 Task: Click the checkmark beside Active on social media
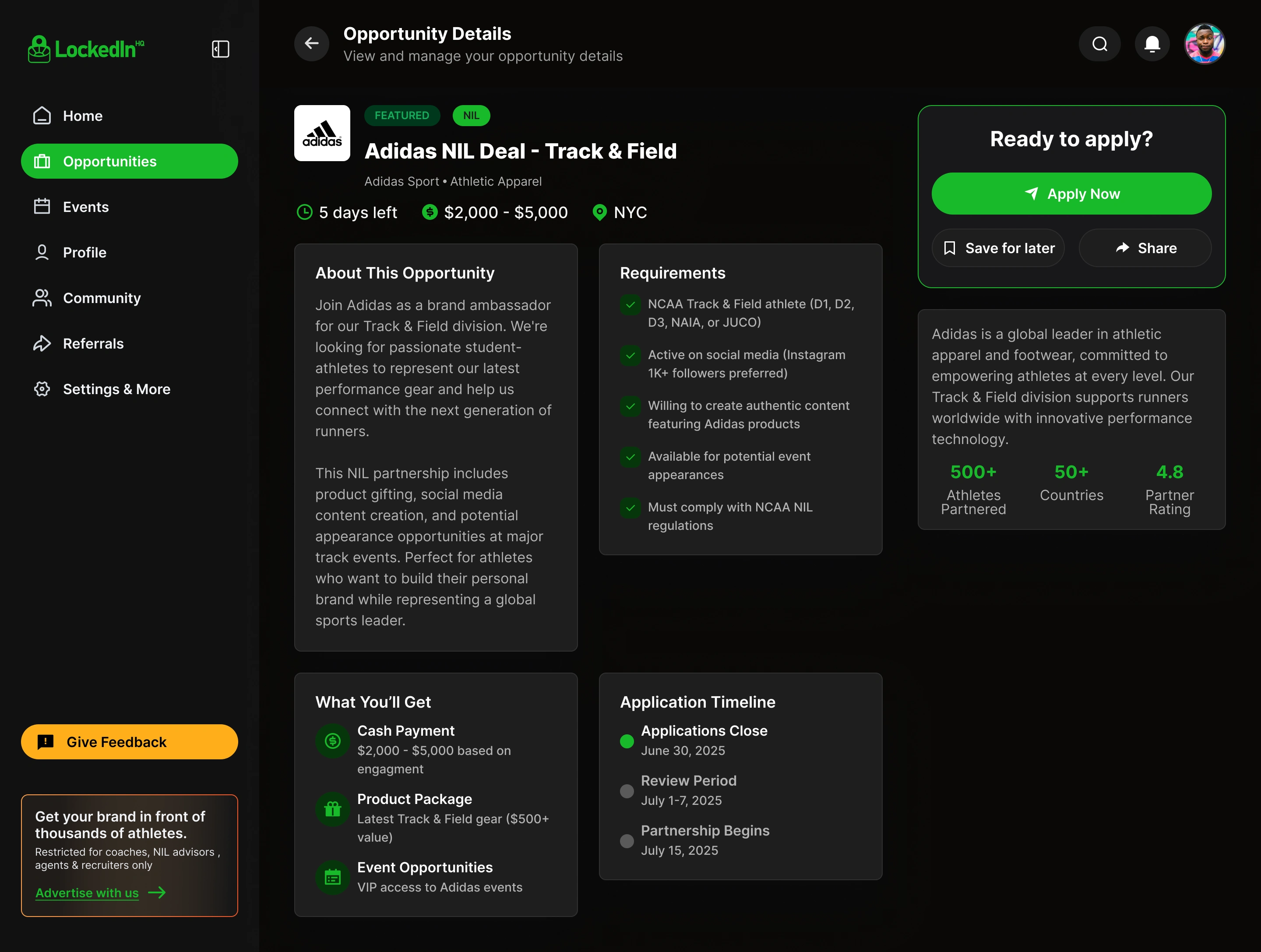click(630, 355)
